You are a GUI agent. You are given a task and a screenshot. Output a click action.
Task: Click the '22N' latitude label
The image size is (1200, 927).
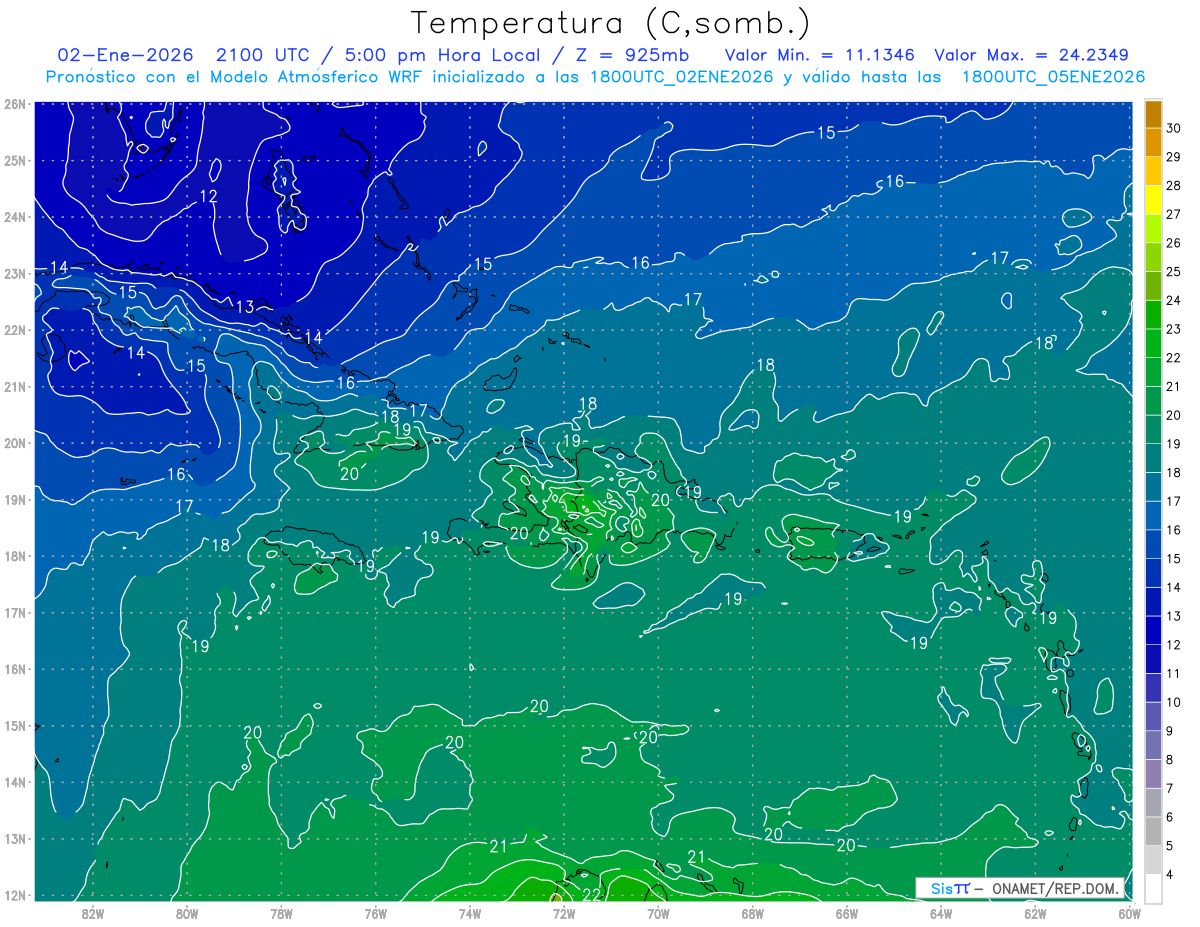point(15,330)
